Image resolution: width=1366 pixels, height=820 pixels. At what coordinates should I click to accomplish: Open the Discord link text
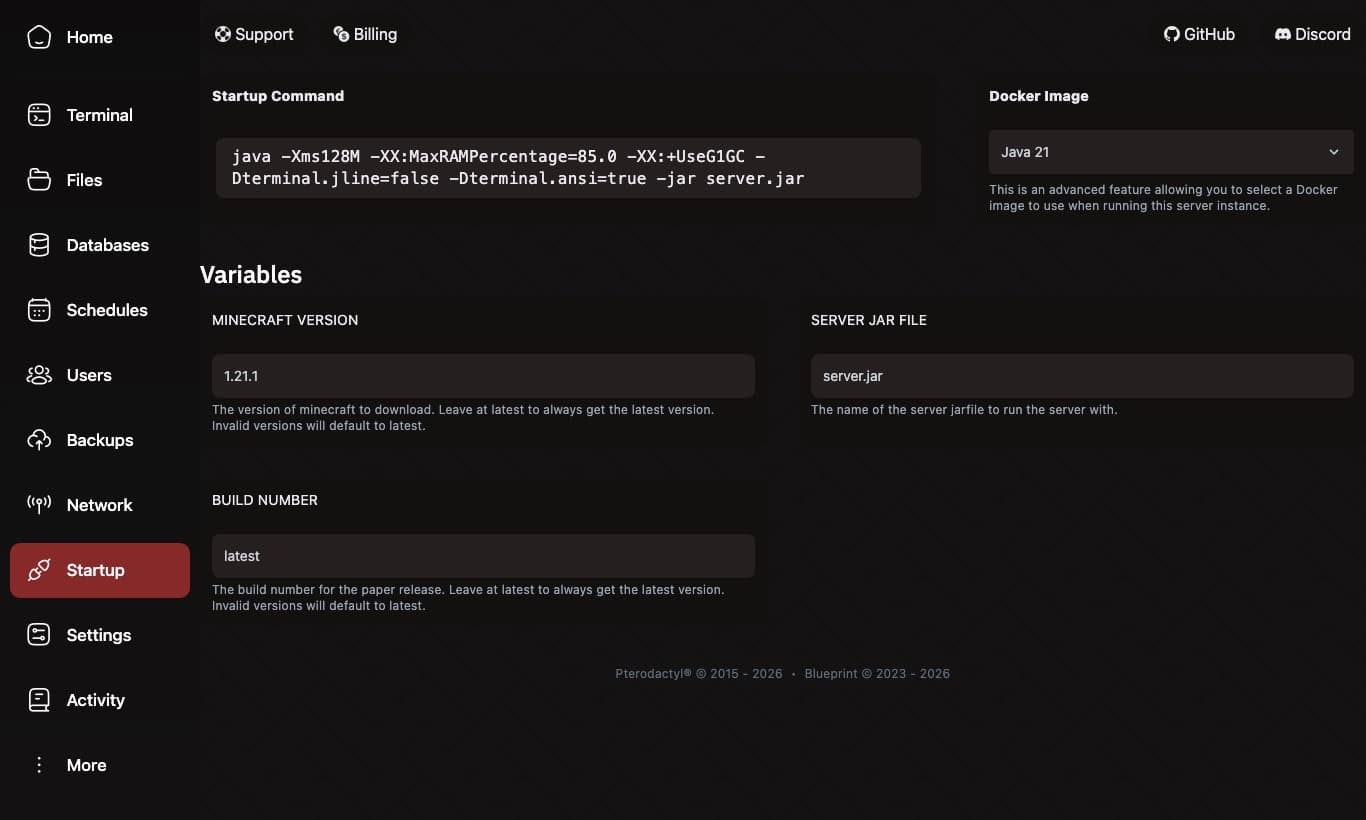1323,34
